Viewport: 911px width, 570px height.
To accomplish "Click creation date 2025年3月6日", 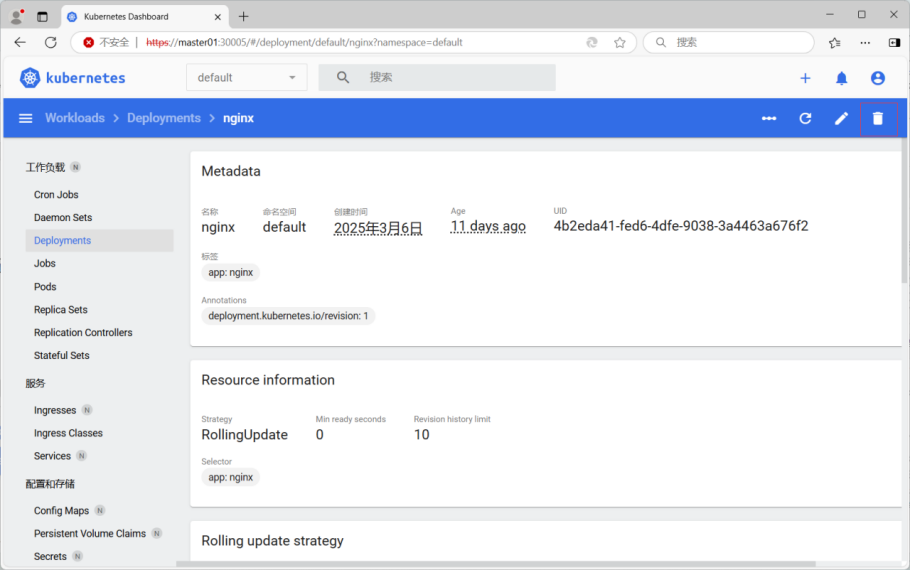I will [x=378, y=228].
